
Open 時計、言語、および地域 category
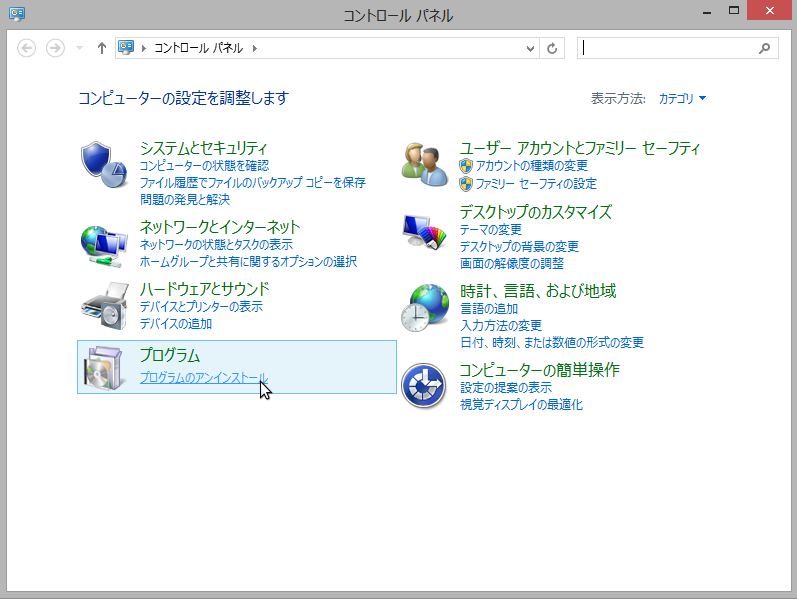(x=538, y=291)
